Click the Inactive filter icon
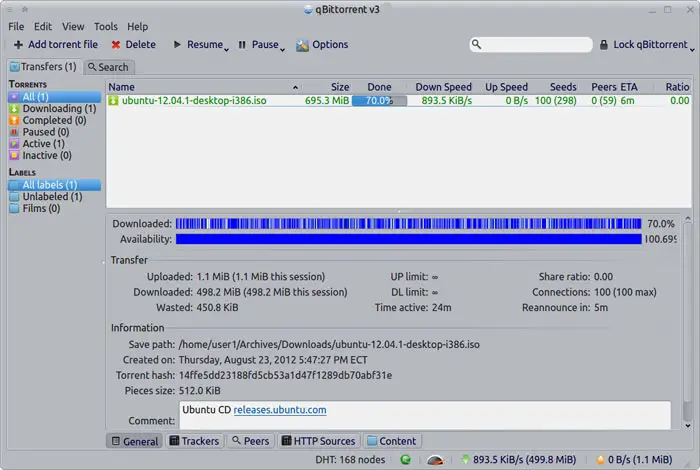700x470 pixels. click(x=14, y=155)
